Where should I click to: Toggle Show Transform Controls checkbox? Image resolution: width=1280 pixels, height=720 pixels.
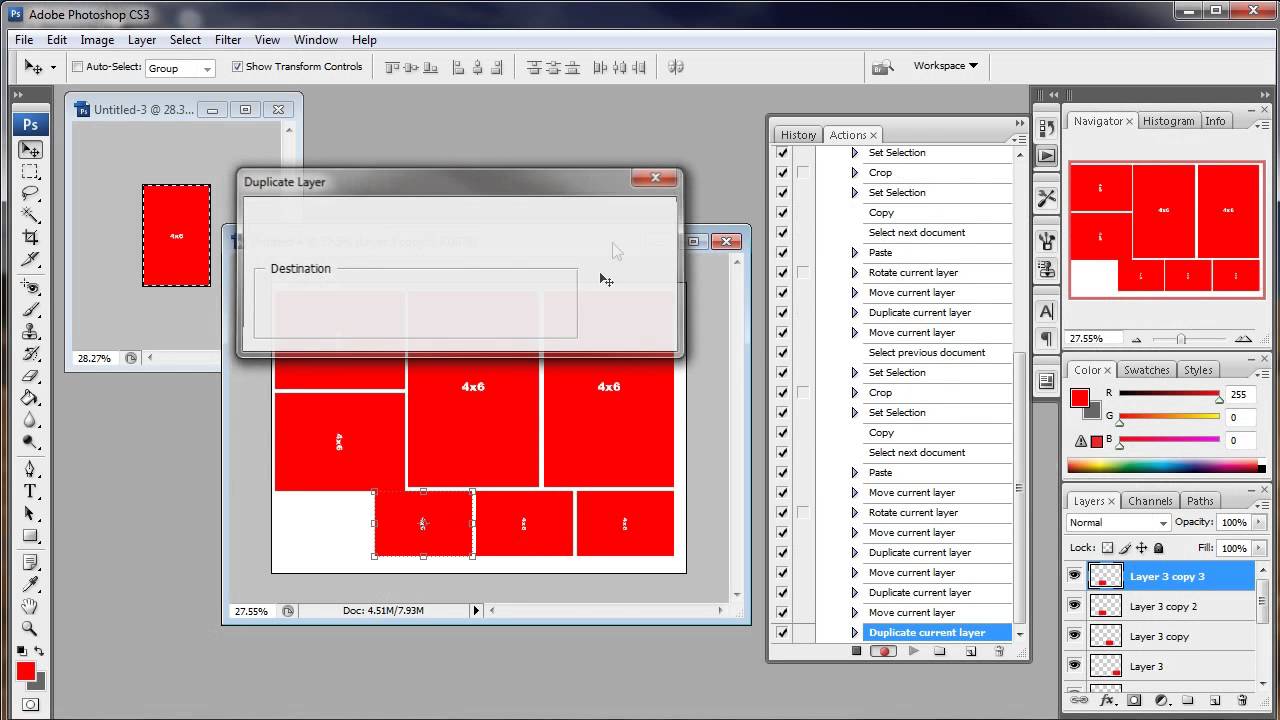(237, 67)
